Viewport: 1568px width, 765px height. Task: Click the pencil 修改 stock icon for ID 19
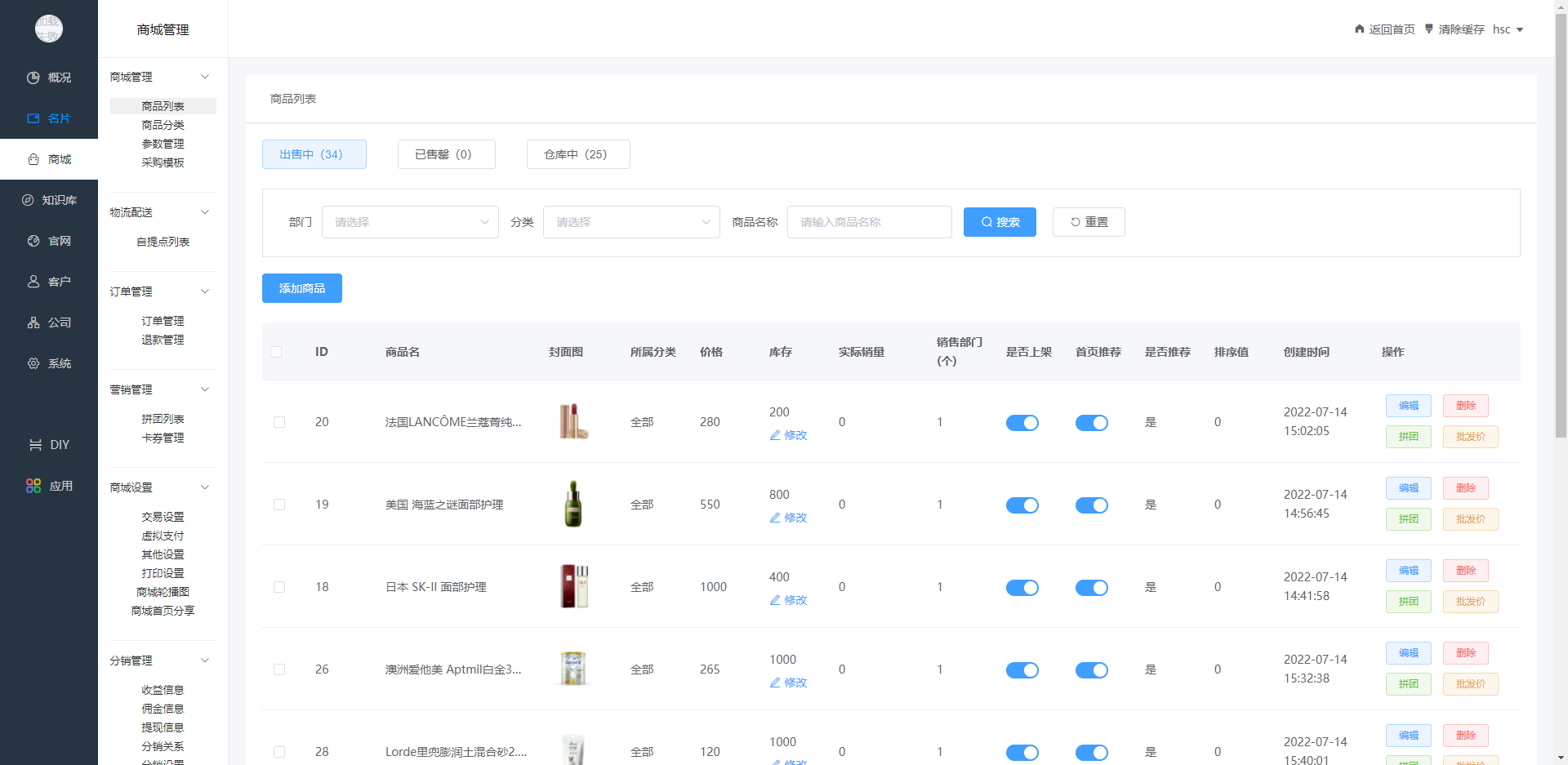[775, 518]
